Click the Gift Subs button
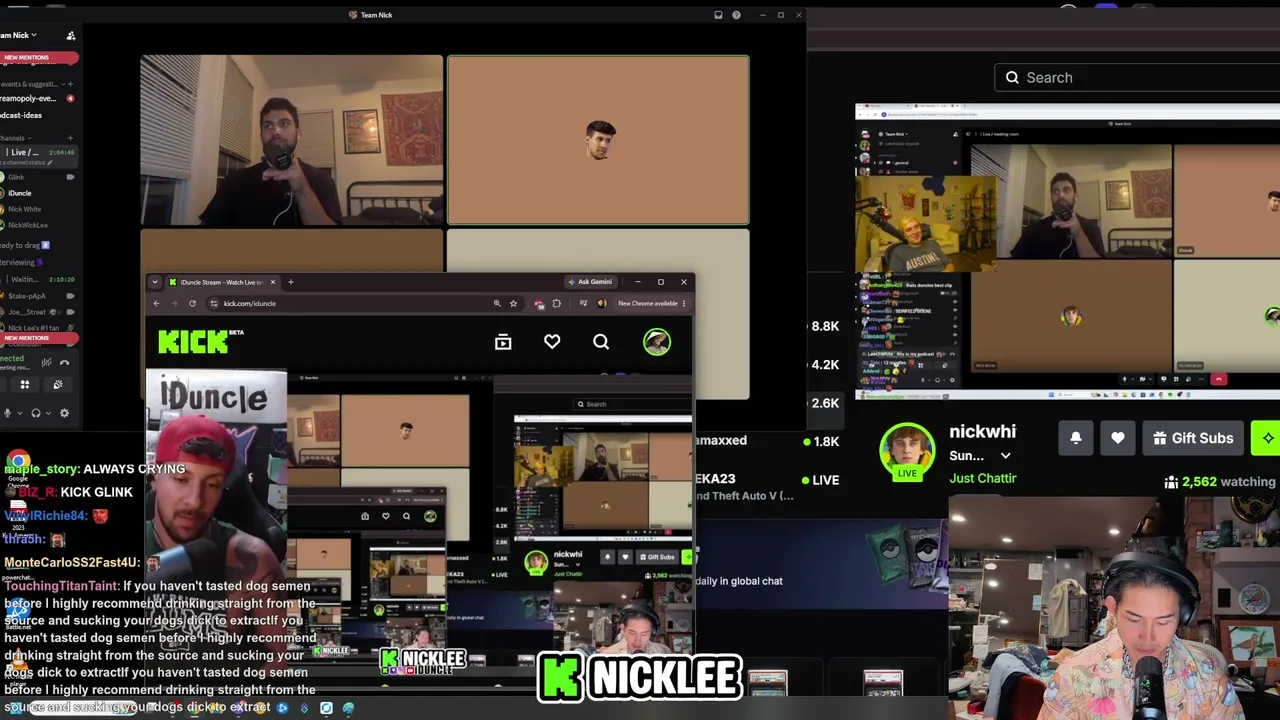Screen dimensions: 1280x720 click(x=1193, y=438)
